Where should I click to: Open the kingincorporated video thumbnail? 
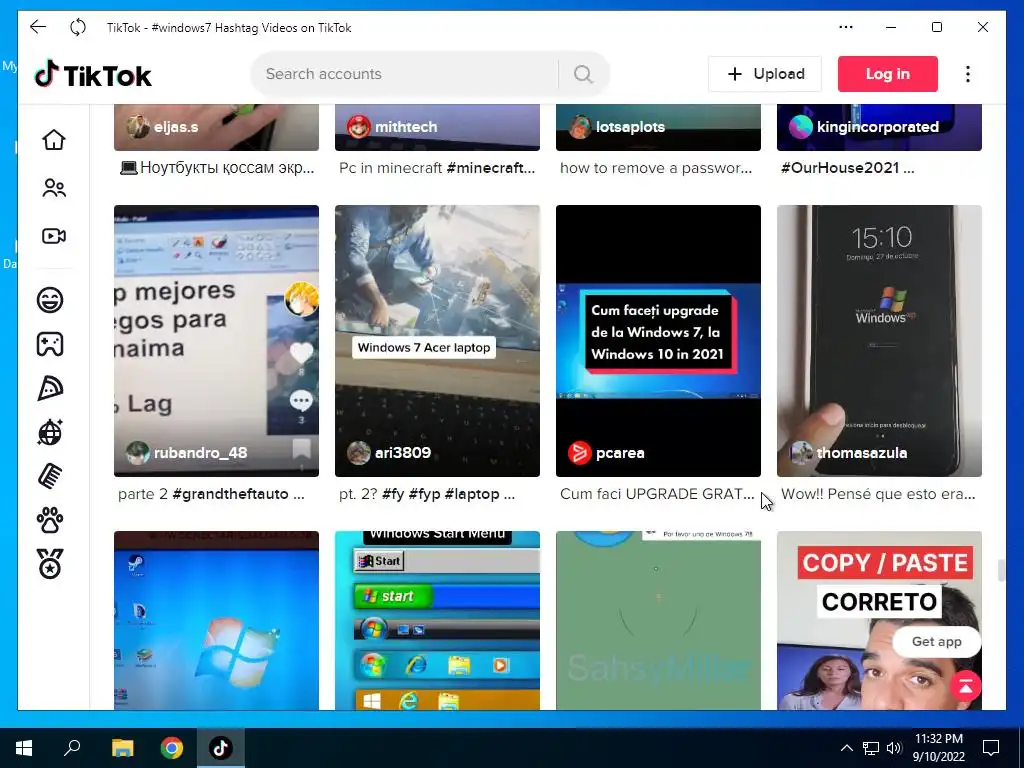tap(879, 127)
